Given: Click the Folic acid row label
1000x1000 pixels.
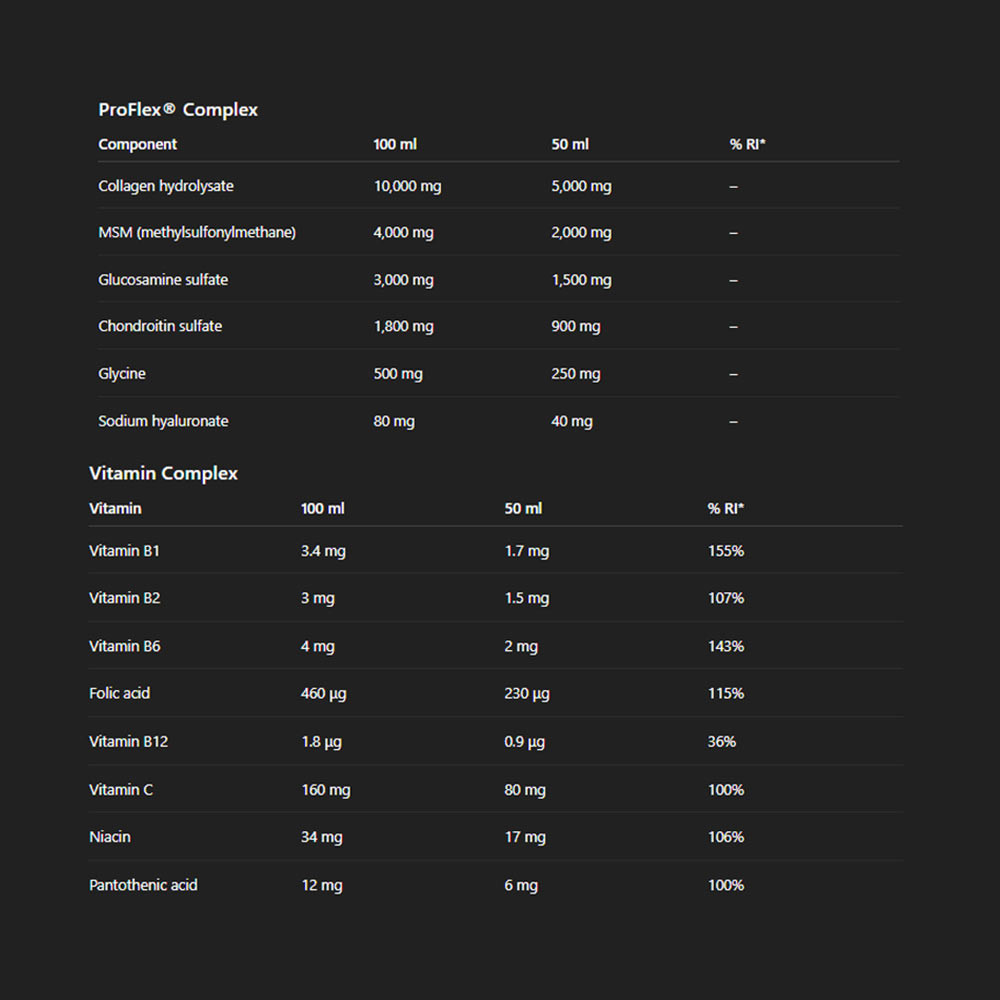Looking at the screenshot, I should click(119, 693).
